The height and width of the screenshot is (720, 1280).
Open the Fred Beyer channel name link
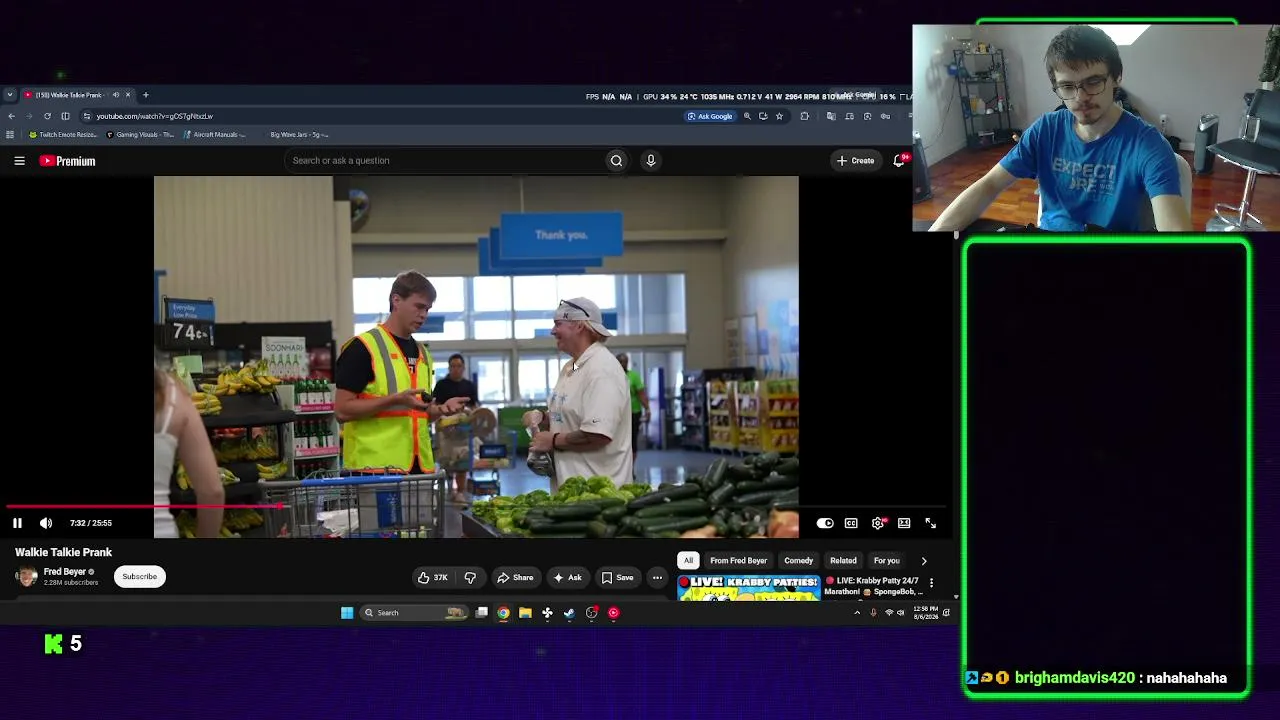pyautogui.click(x=65, y=572)
